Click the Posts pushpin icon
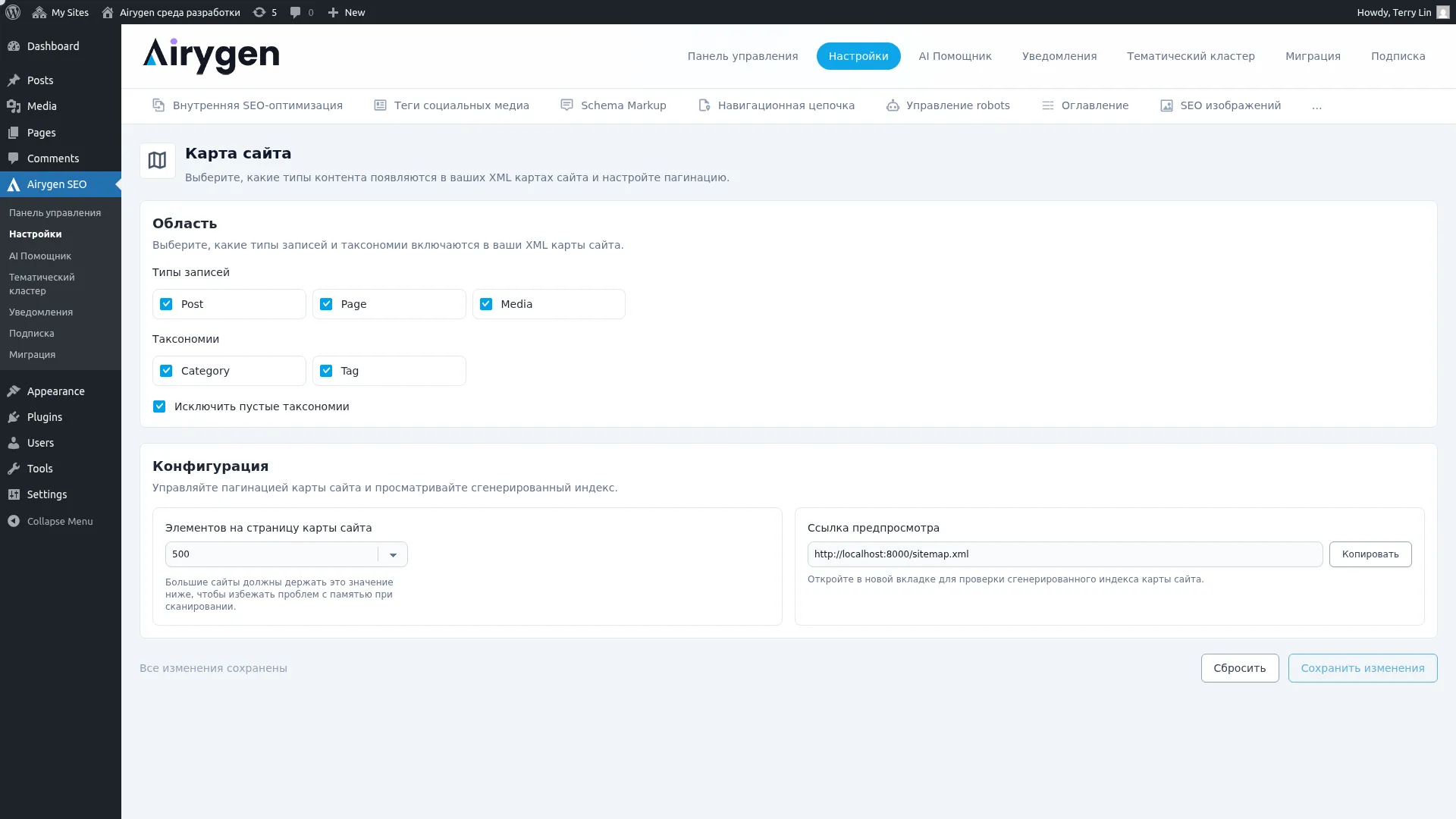Screen dimensions: 1456x819 (x=14, y=80)
